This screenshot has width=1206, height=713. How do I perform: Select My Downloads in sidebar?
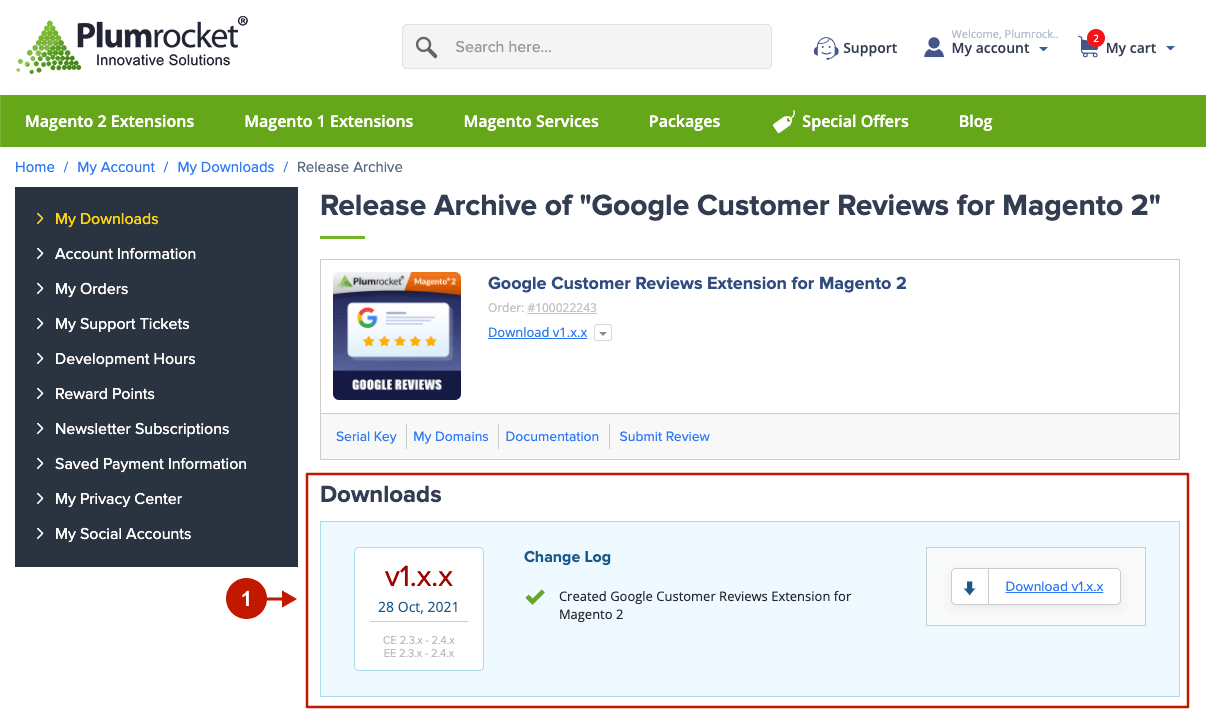(106, 219)
